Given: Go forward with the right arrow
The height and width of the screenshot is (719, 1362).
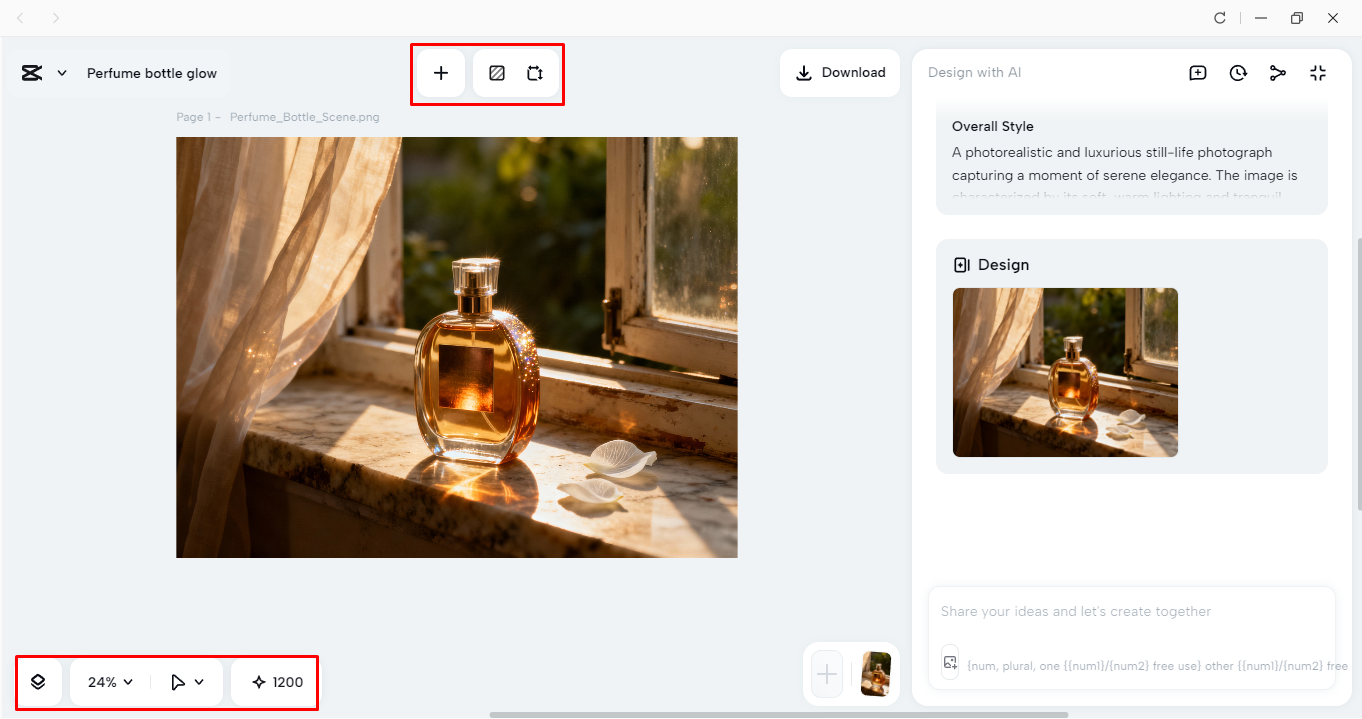Looking at the screenshot, I should point(56,18).
